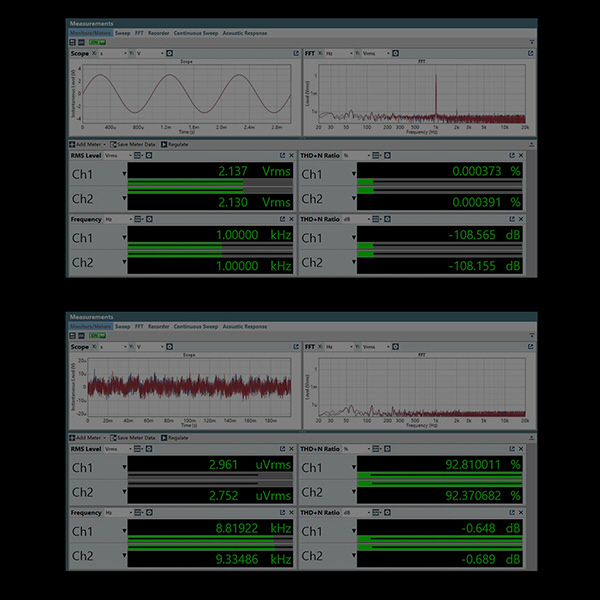Click the Sweep tab in the noise-scope window
The width and height of the screenshot is (600, 600).
click(x=122, y=326)
